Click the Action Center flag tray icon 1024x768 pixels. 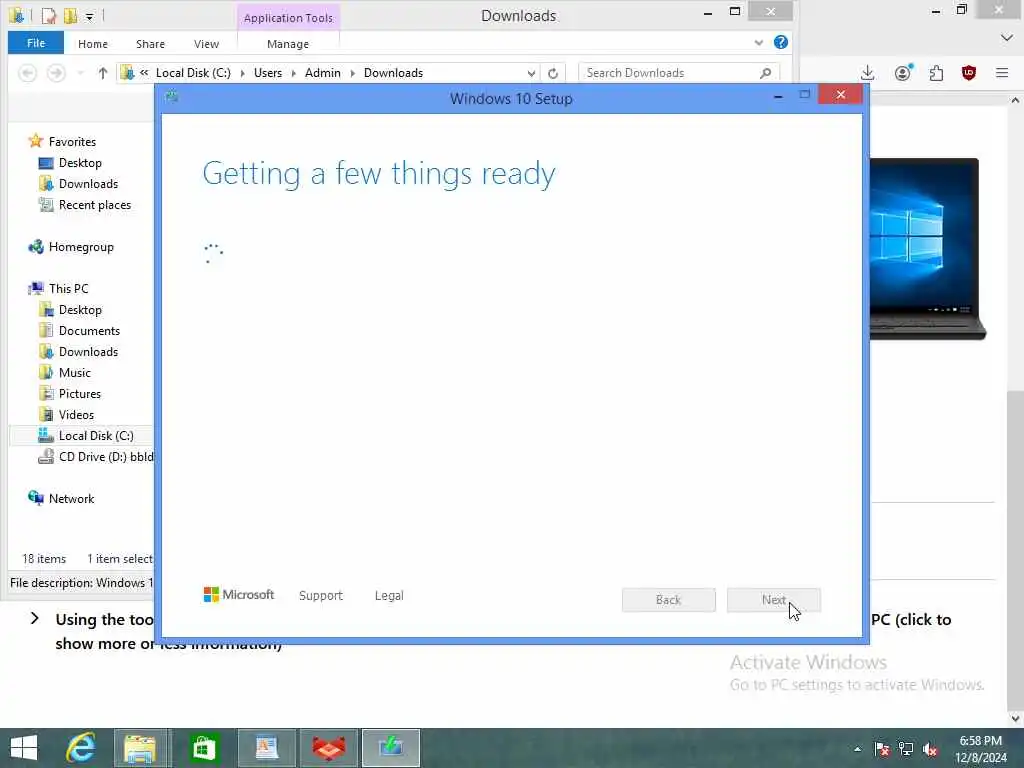coord(882,750)
